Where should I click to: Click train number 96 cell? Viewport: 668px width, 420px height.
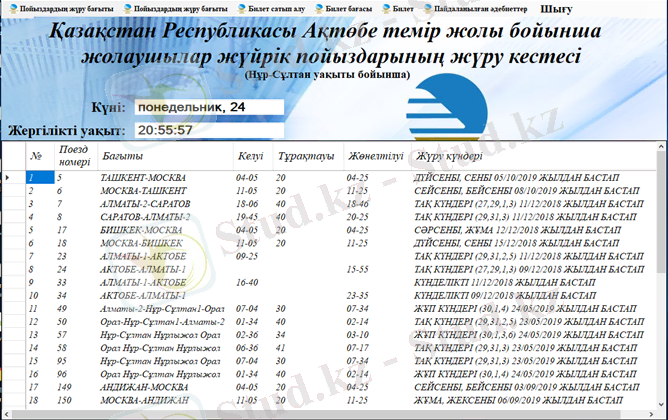tap(76, 374)
